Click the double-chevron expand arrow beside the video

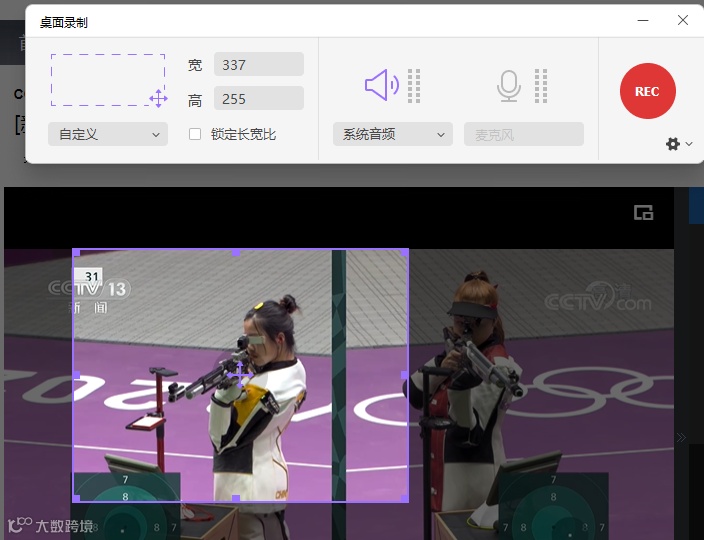click(x=681, y=438)
